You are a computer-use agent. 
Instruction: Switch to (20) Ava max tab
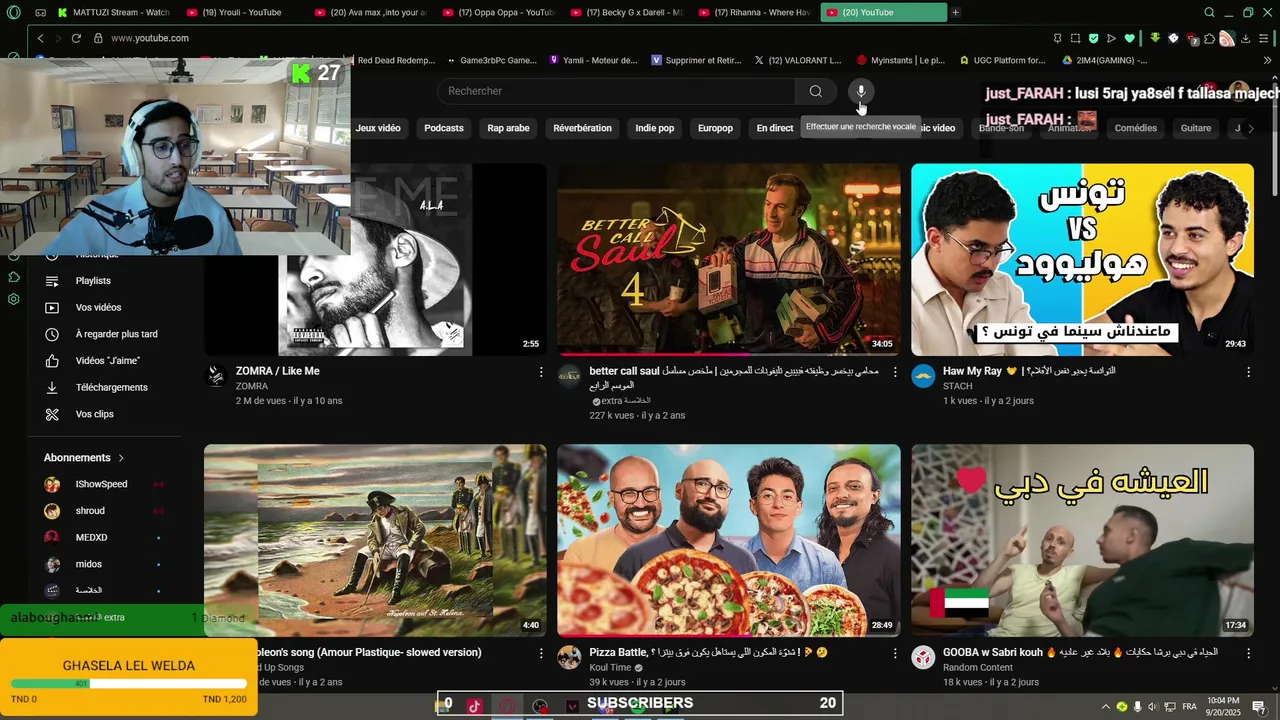(x=370, y=12)
